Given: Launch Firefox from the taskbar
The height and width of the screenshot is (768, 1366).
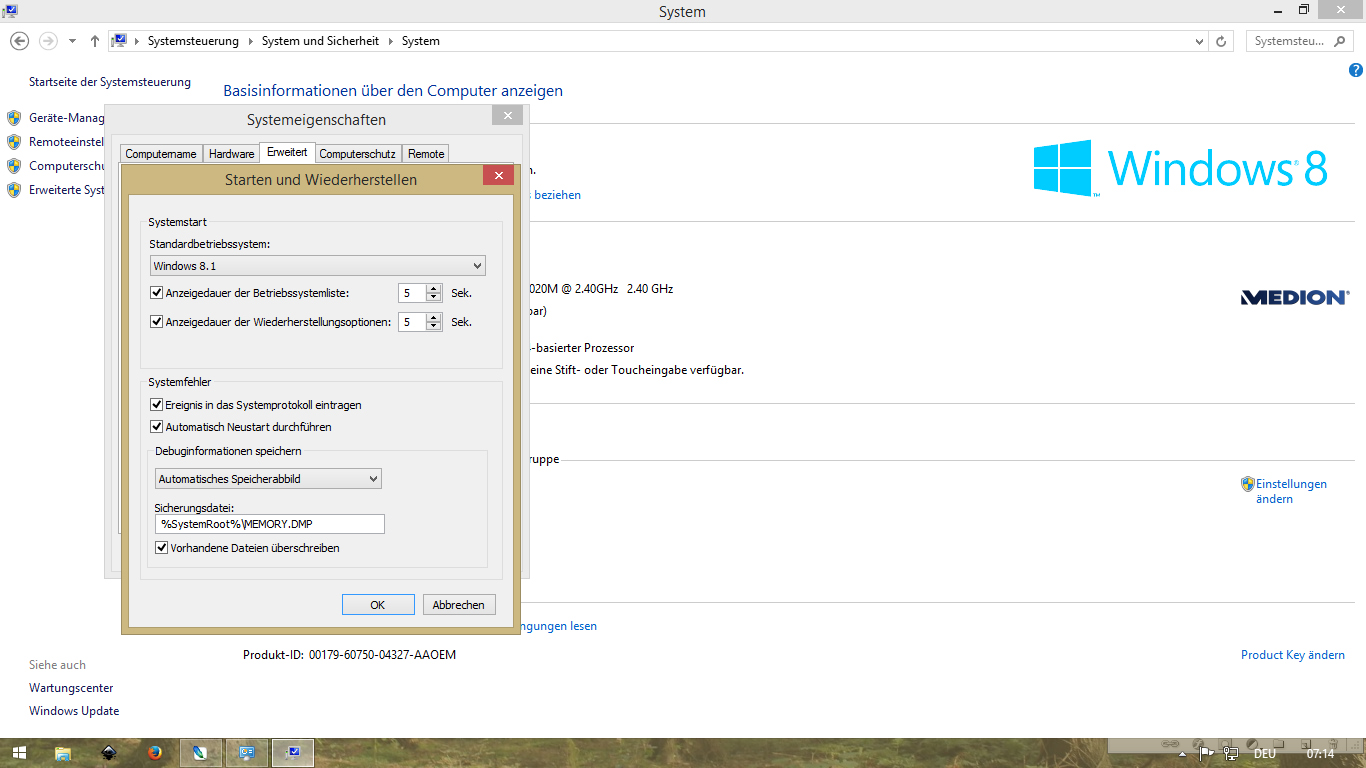Looking at the screenshot, I should point(155,753).
